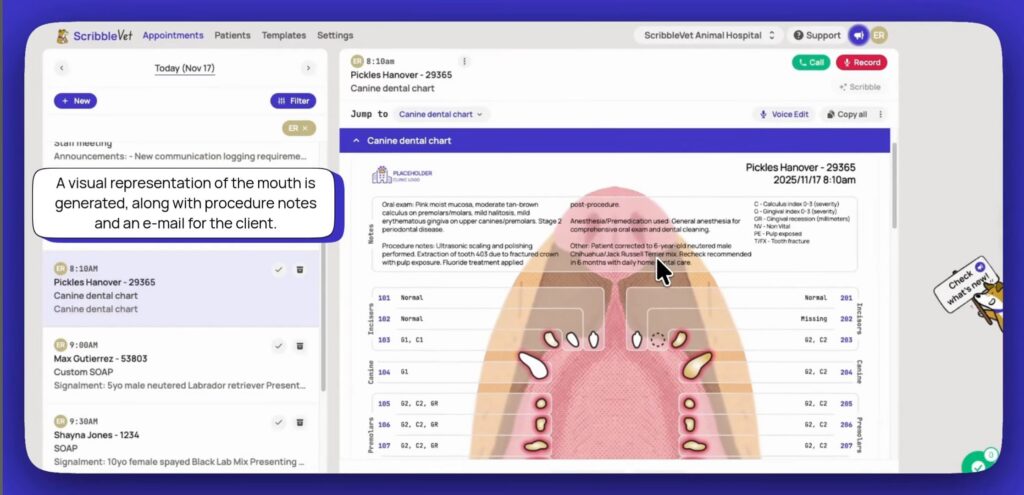Screen dimensions: 1024x495
Task: Click tooth number 204 label
Action: [846, 372]
